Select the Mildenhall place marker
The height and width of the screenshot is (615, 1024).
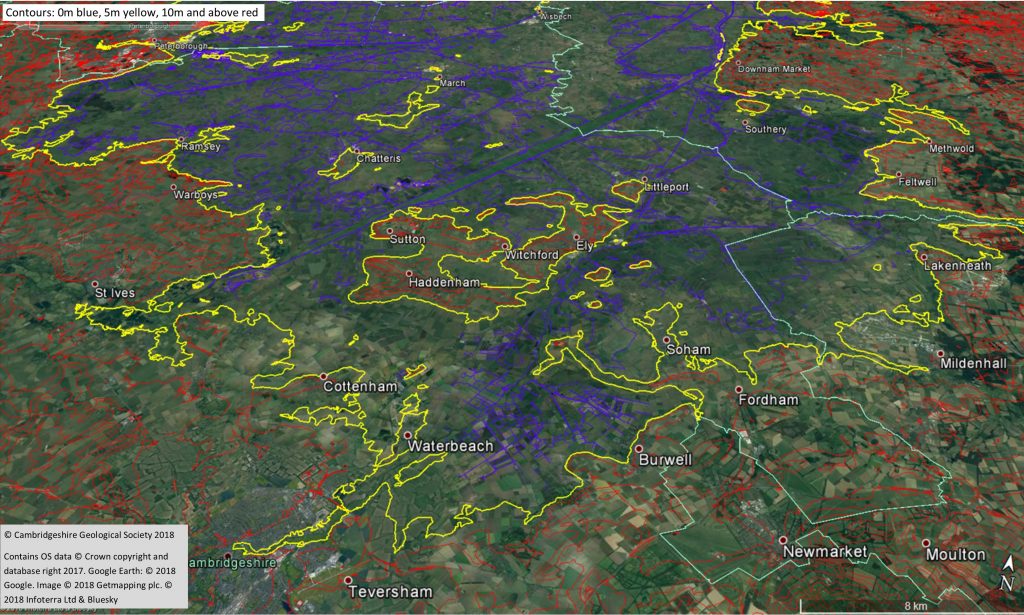[941, 353]
